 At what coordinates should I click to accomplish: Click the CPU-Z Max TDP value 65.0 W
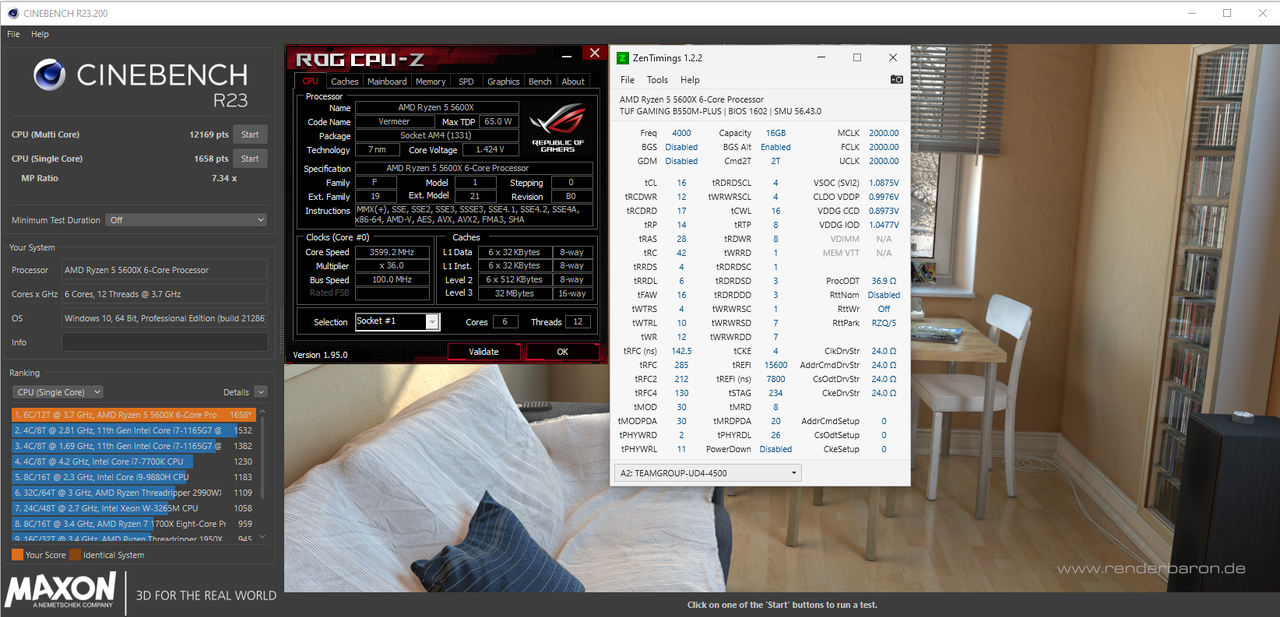[x=497, y=121]
